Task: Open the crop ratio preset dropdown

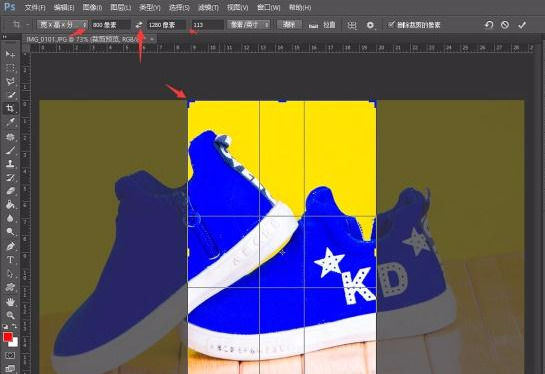Action: point(63,25)
